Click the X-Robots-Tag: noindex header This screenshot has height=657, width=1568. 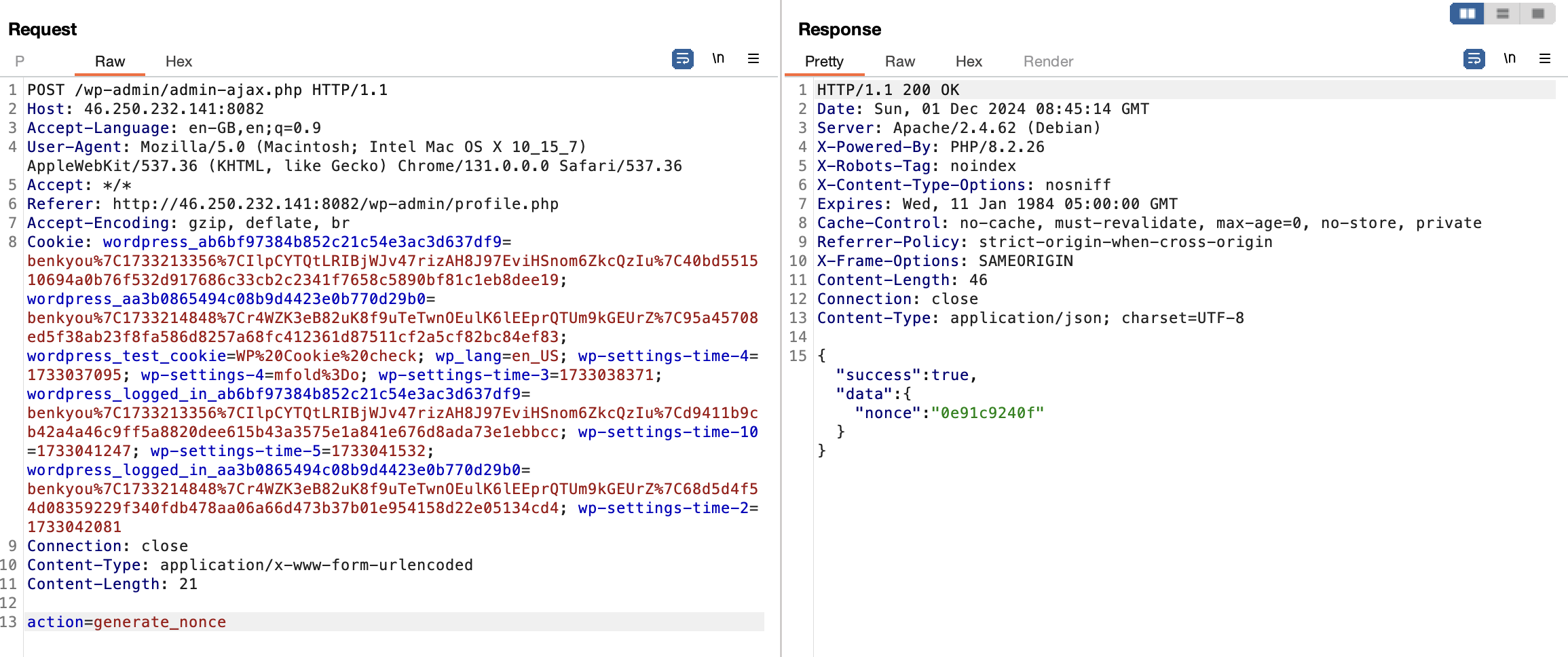pos(916,166)
